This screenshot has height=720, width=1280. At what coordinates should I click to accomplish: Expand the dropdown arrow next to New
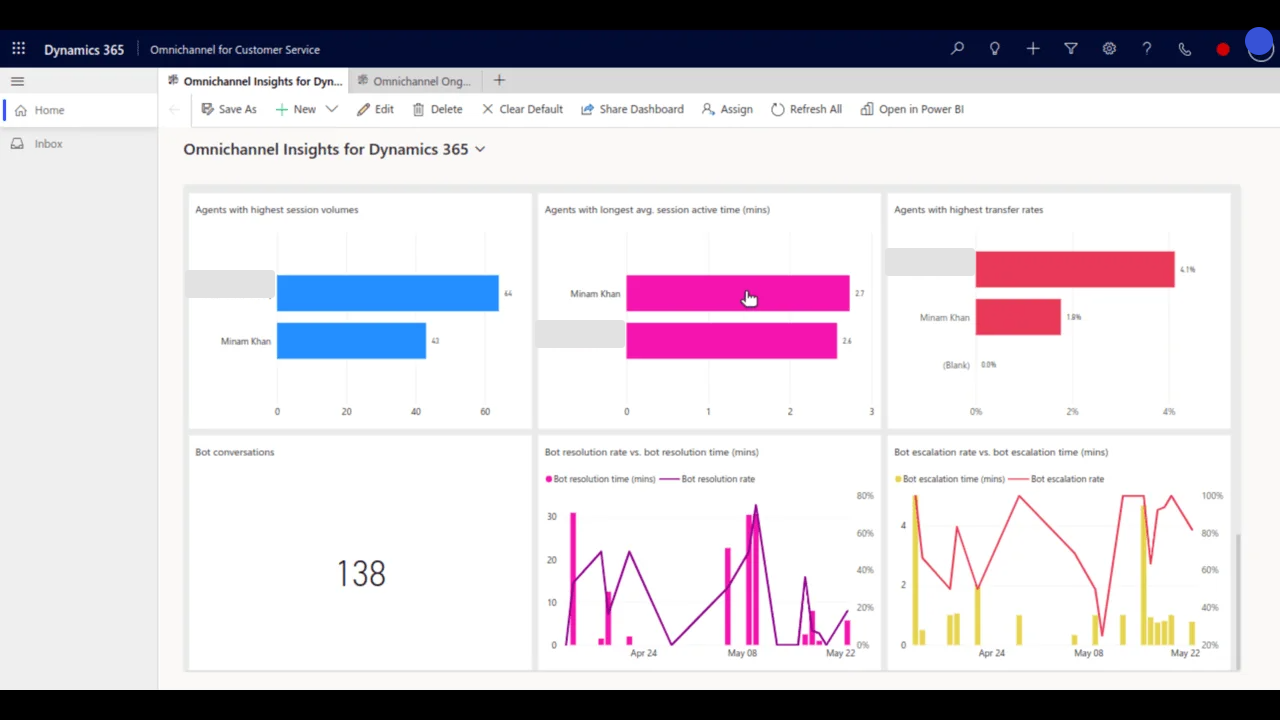click(x=332, y=109)
